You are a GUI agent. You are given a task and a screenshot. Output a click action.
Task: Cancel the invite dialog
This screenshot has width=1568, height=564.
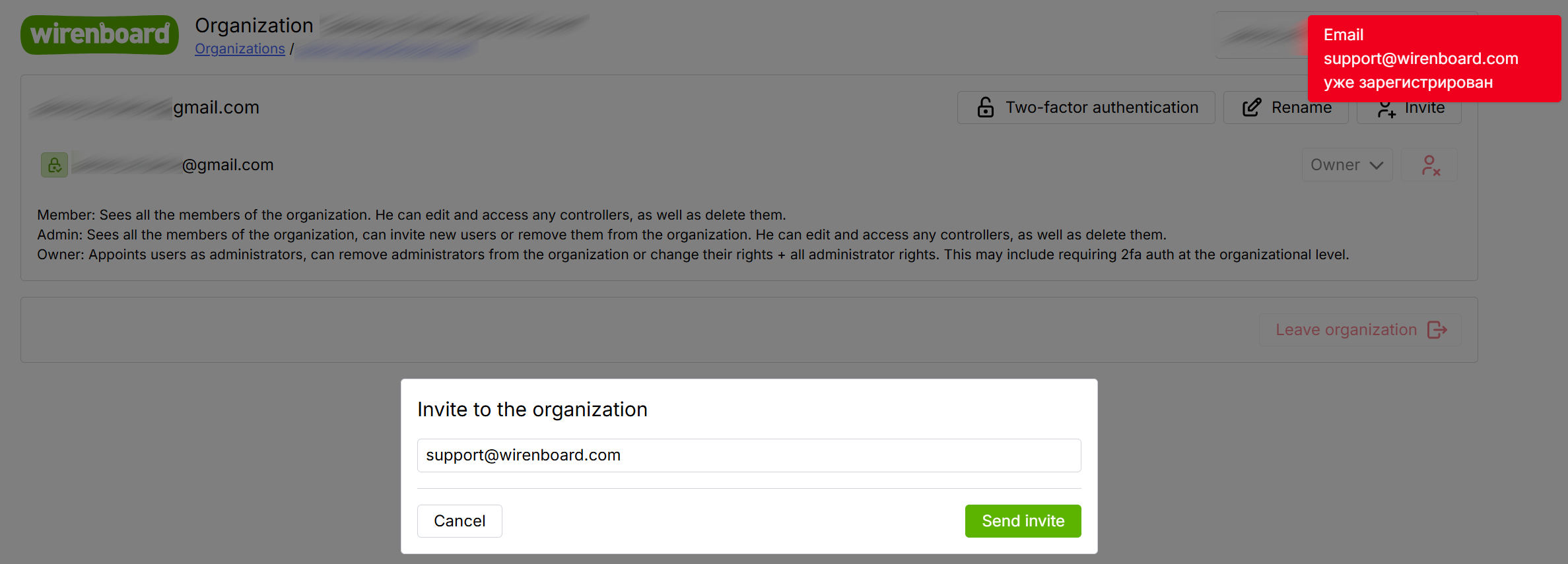(460, 521)
